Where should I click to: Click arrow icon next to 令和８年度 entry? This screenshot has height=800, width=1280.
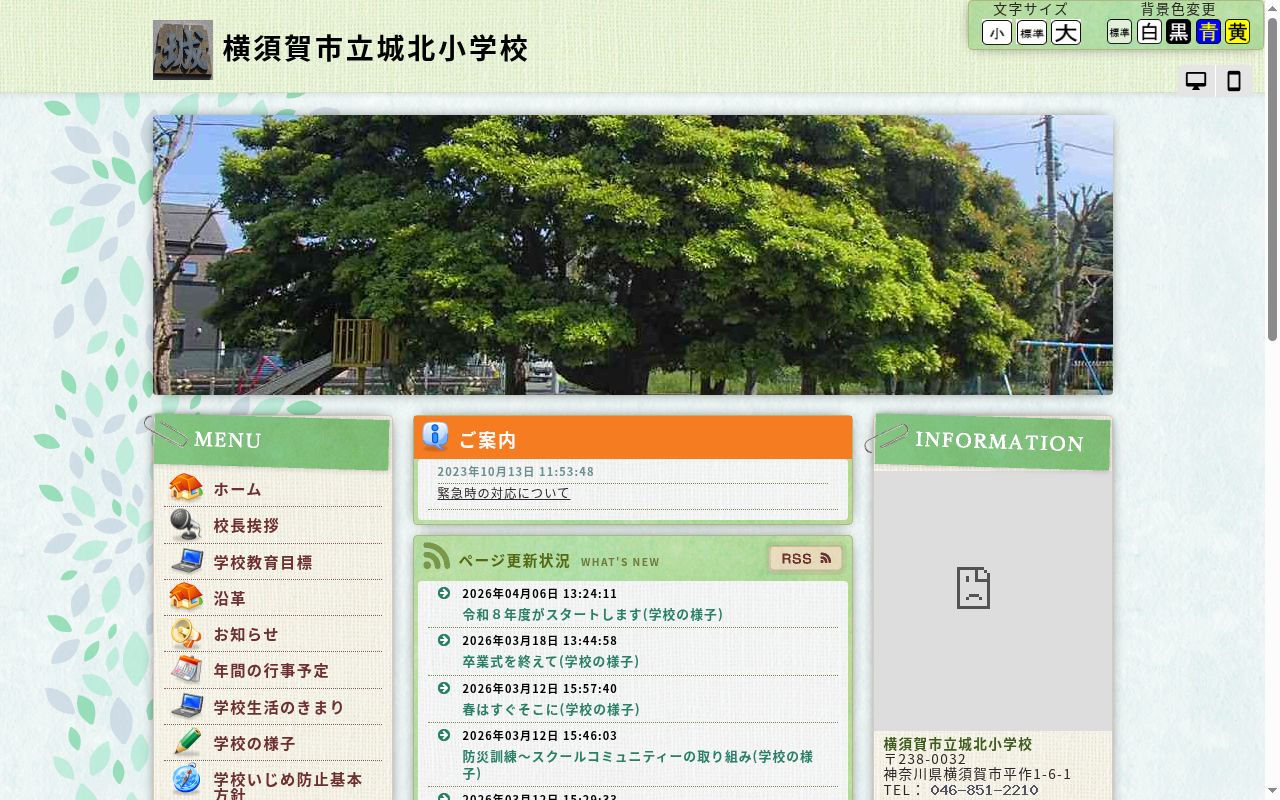coord(444,593)
